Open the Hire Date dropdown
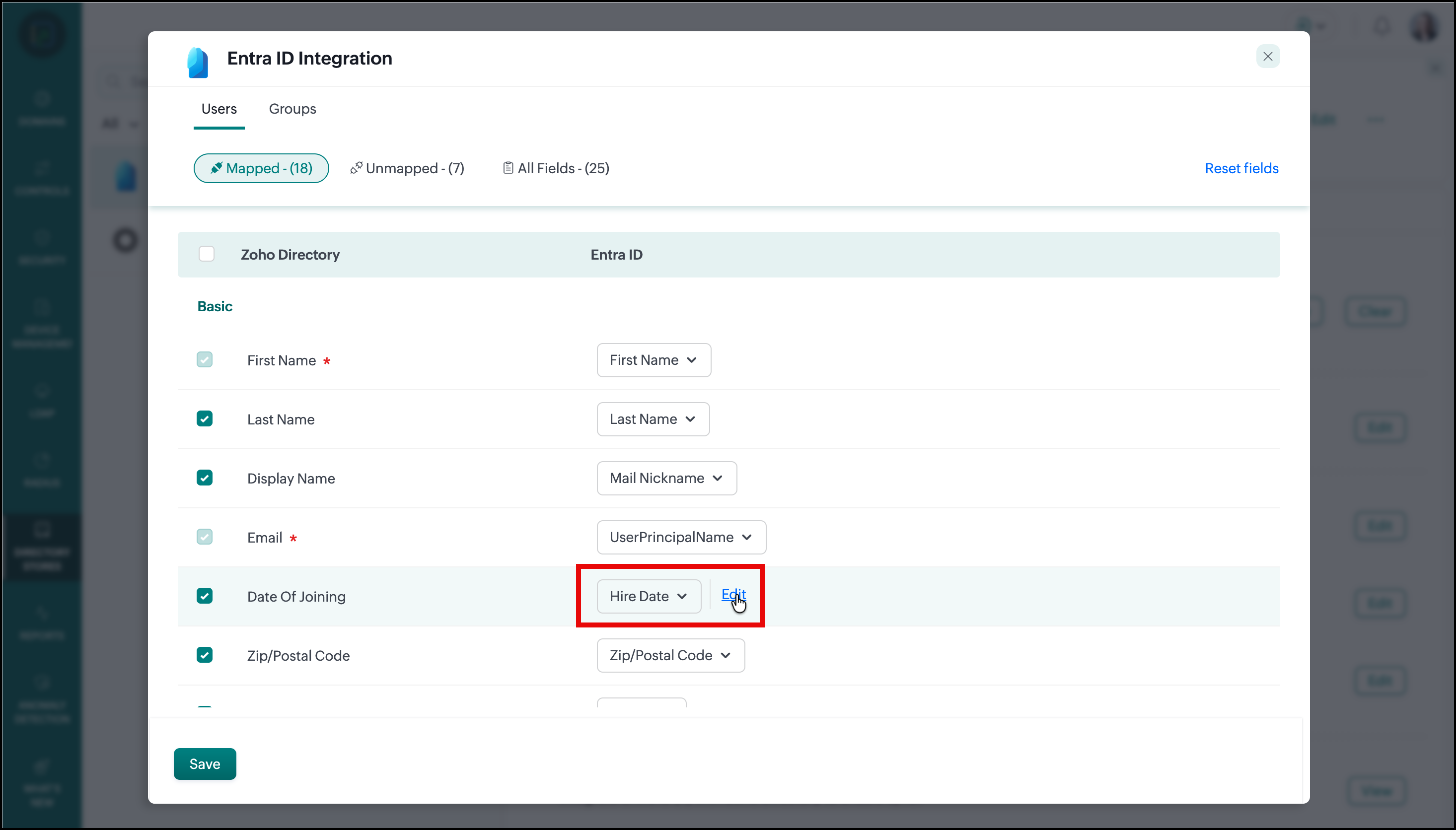1456x830 pixels. (648, 596)
